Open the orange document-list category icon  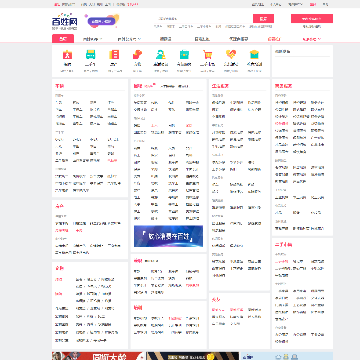(114, 54)
